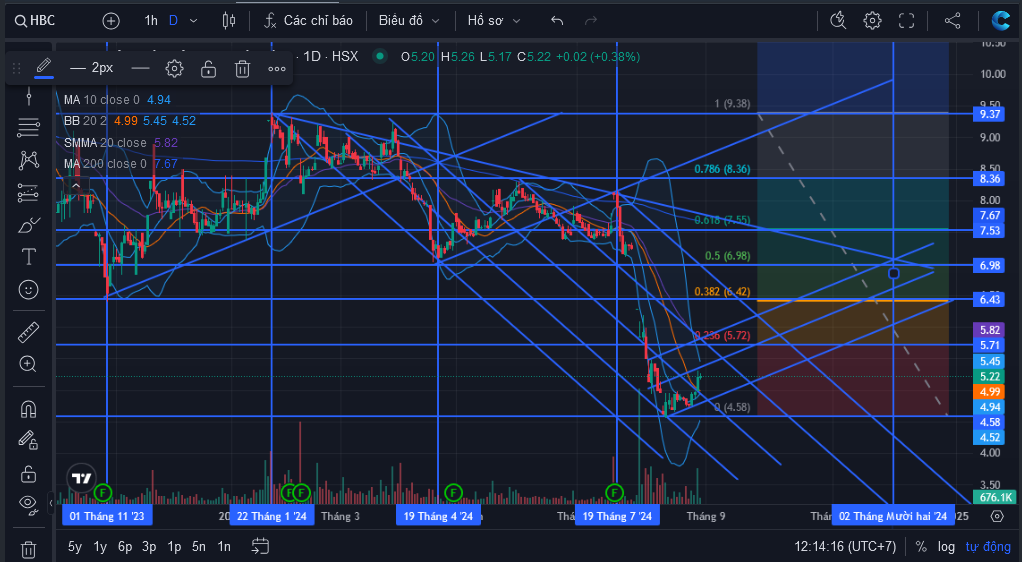Viewport: 1022px width, 562px height.
Task: Open chart settings gear in top bar
Action: coord(872,21)
